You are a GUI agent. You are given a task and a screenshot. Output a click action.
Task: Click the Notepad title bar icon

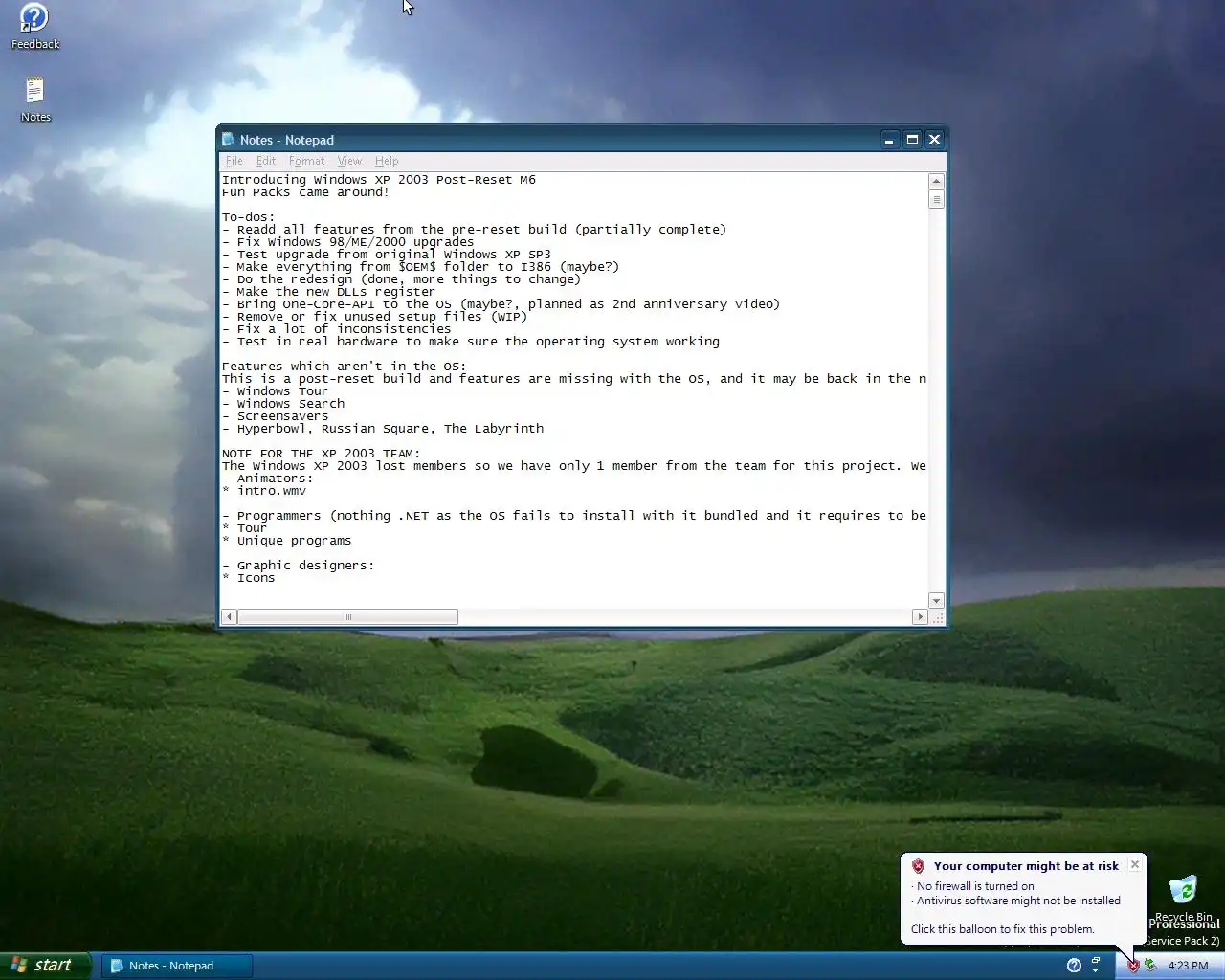tap(229, 140)
